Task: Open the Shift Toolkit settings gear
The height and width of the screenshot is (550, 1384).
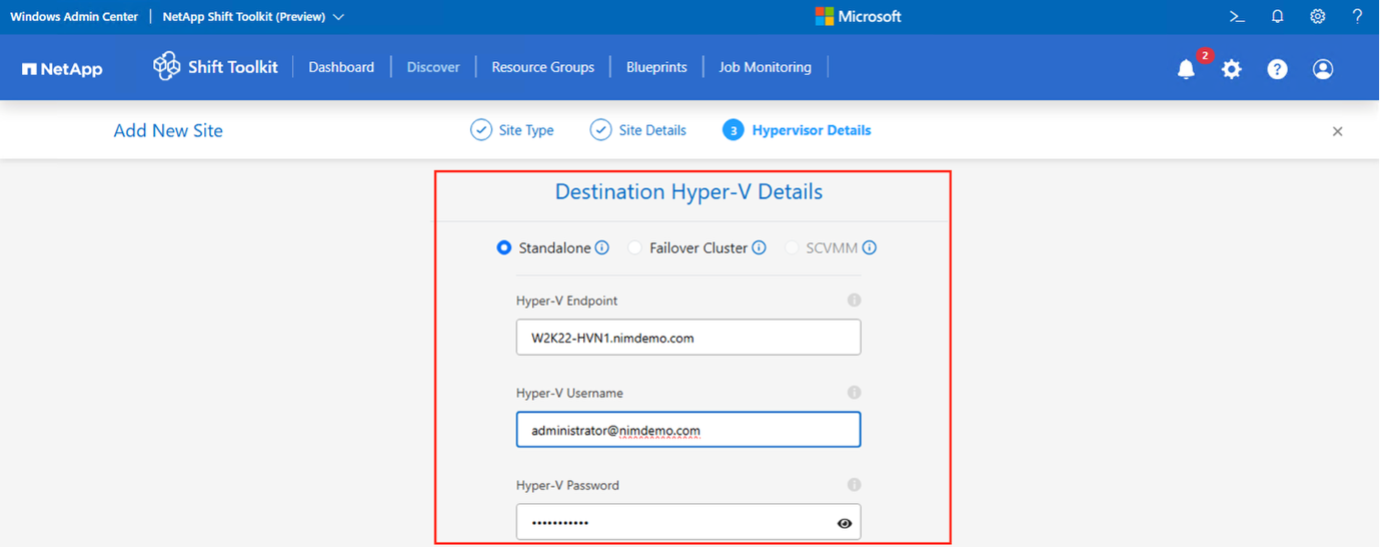Action: 1232,69
